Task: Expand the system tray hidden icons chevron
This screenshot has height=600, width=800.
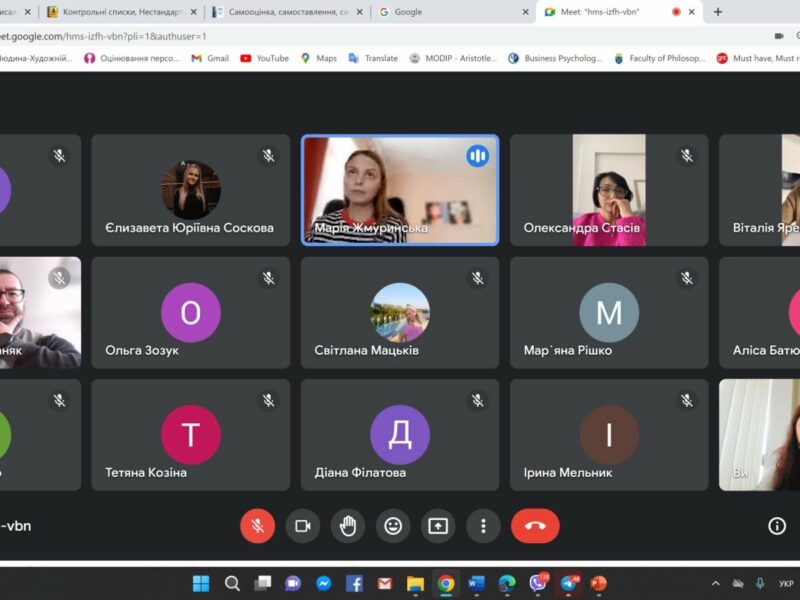Action: [715, 583]
